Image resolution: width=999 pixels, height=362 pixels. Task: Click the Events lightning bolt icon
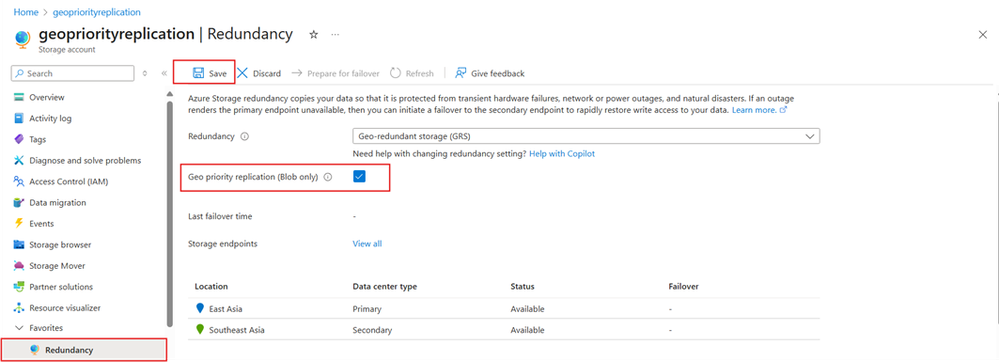click(x=18, y=224)
